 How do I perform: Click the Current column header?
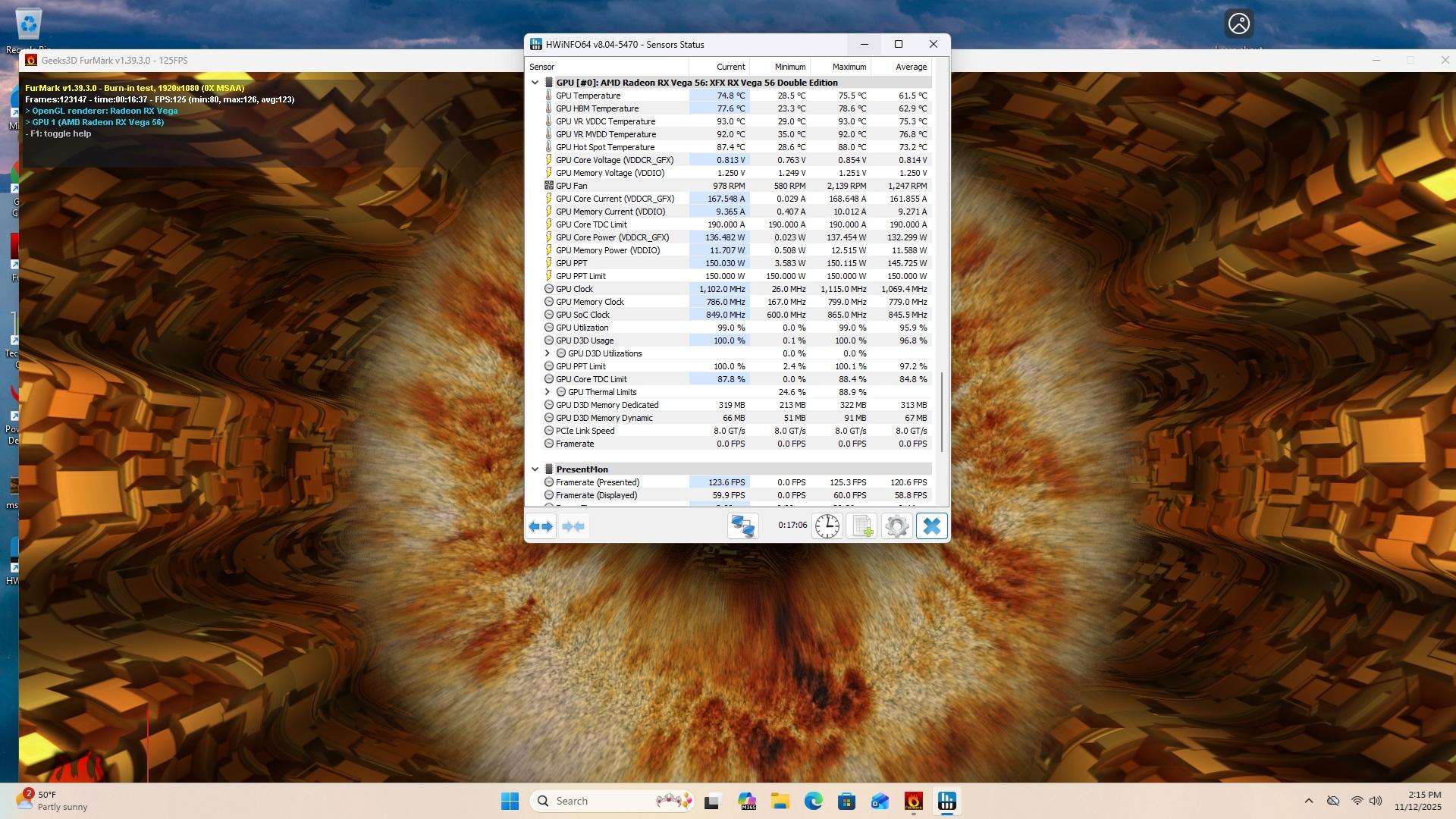pos(720,67)
